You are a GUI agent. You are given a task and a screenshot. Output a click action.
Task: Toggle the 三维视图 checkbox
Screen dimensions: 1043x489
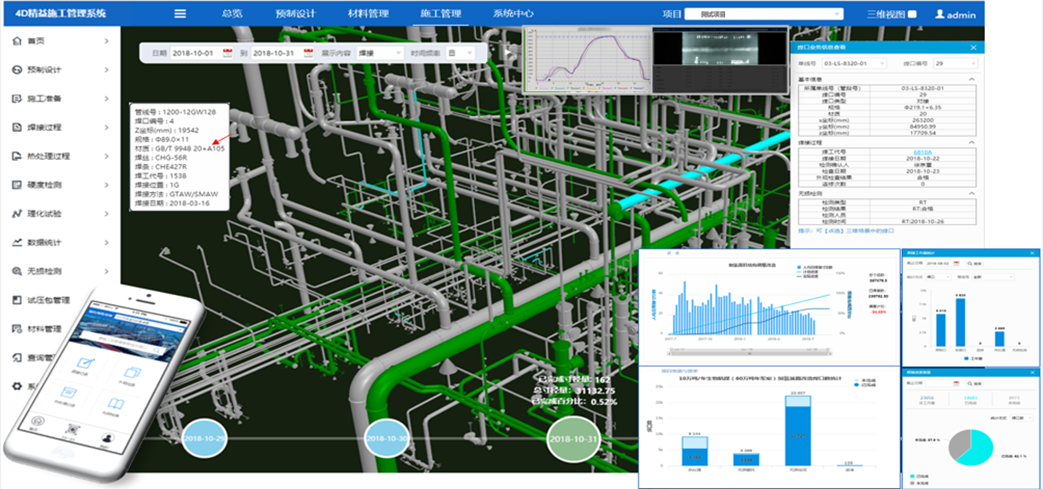tap(913, 14)
